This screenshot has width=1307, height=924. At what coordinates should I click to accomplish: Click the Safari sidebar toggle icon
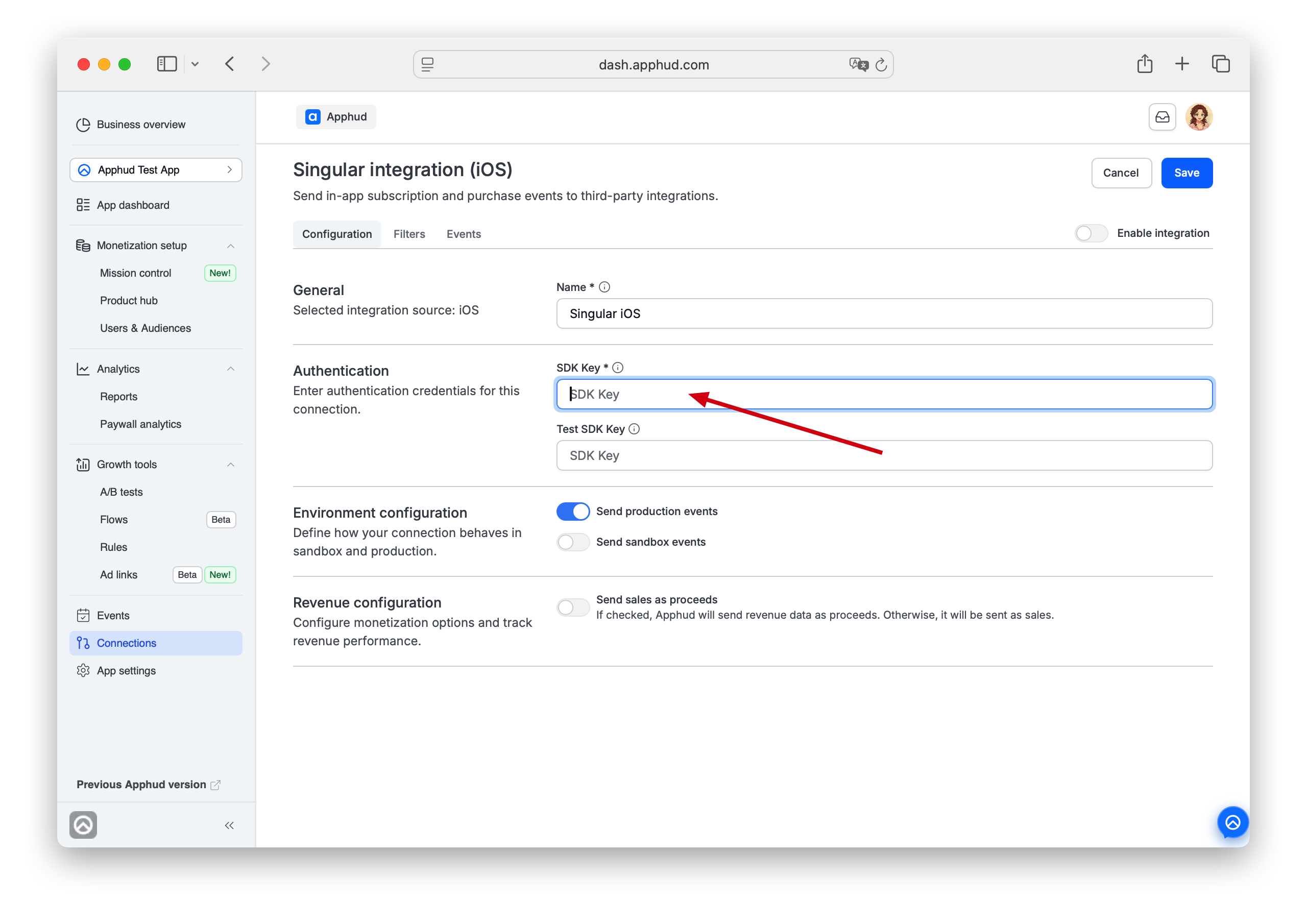[x=167, y=64]
